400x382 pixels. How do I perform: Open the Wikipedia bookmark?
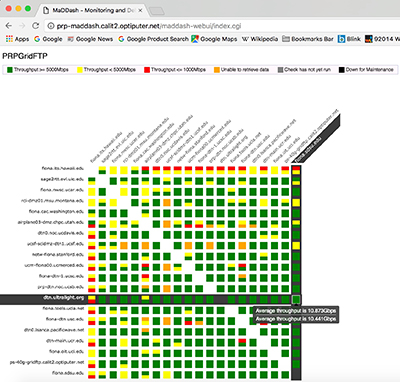[x=260, y=39]
